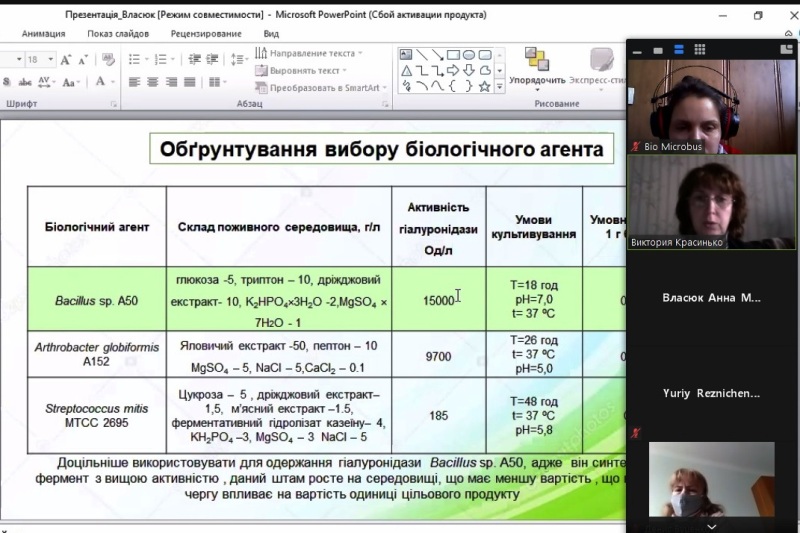
Task: Open the Шрифт dialog launcher
Action: tap(114, 104)
